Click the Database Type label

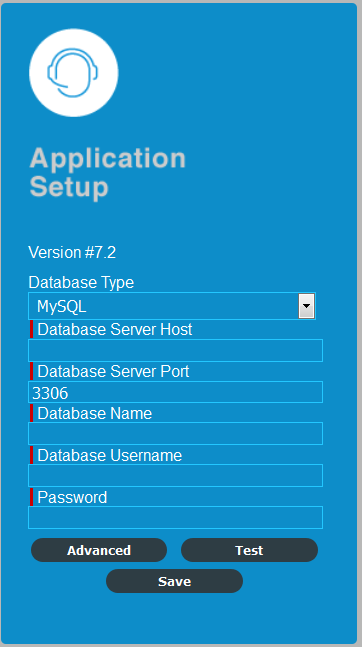coord(81,283)
